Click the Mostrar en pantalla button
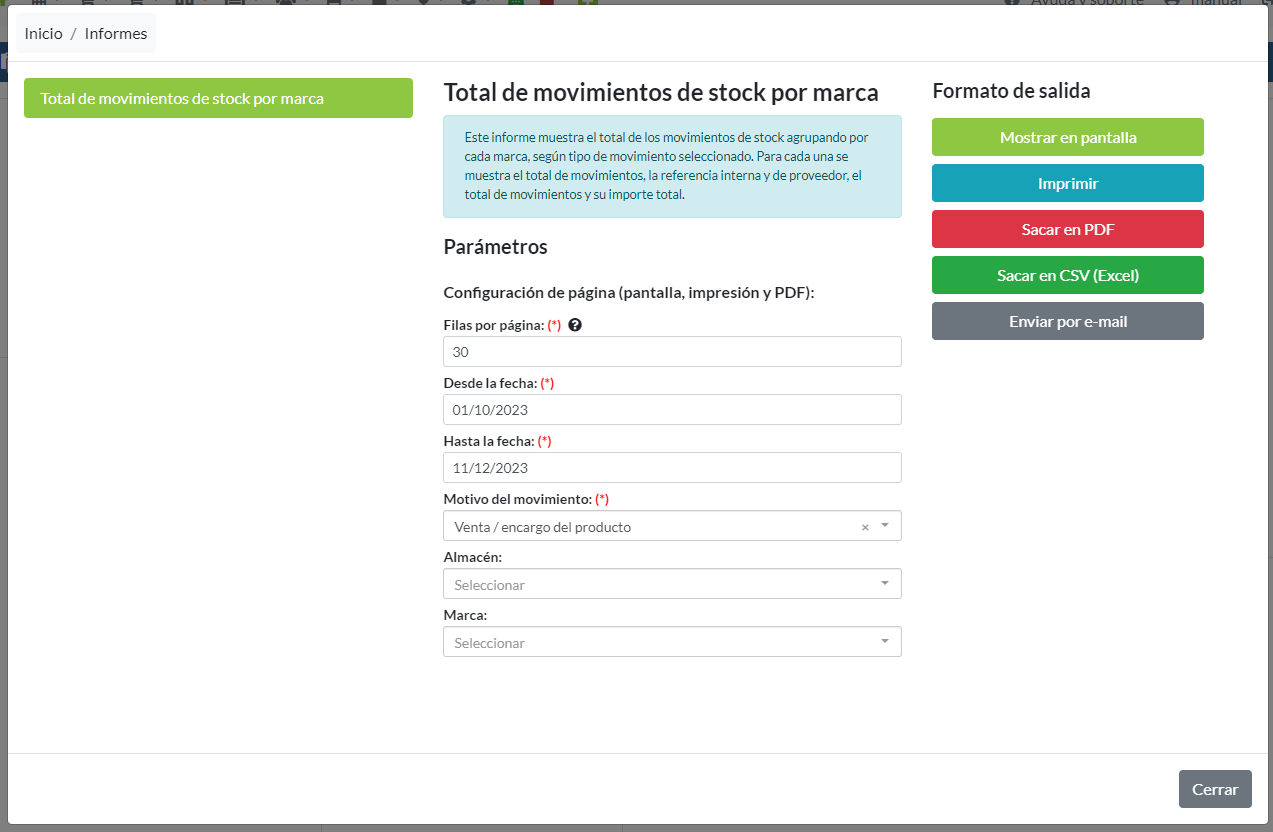This screenshot has height=832, width=1273. [1067, 137]
